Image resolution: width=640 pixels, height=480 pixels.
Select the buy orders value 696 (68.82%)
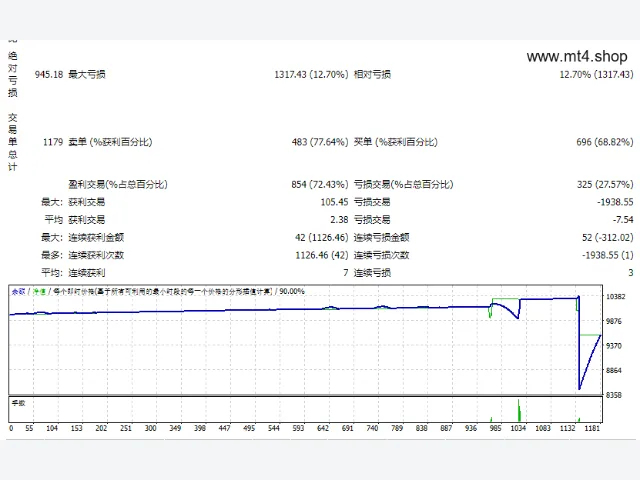pyautogui.click(x=605, y=142)
